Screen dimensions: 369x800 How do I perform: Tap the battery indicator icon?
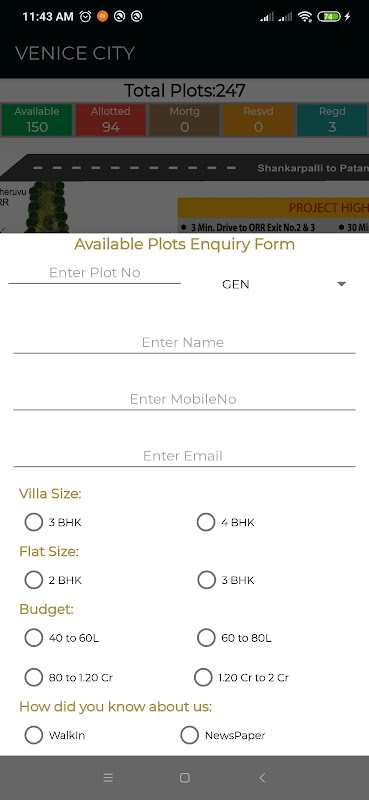329,16
